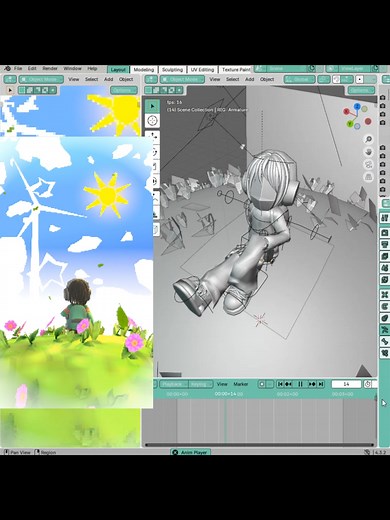The width and height of the screenshot is (390, 520).
Task: Toggle perspective/orthographic grid gizmo
Action: coord(368,177)
